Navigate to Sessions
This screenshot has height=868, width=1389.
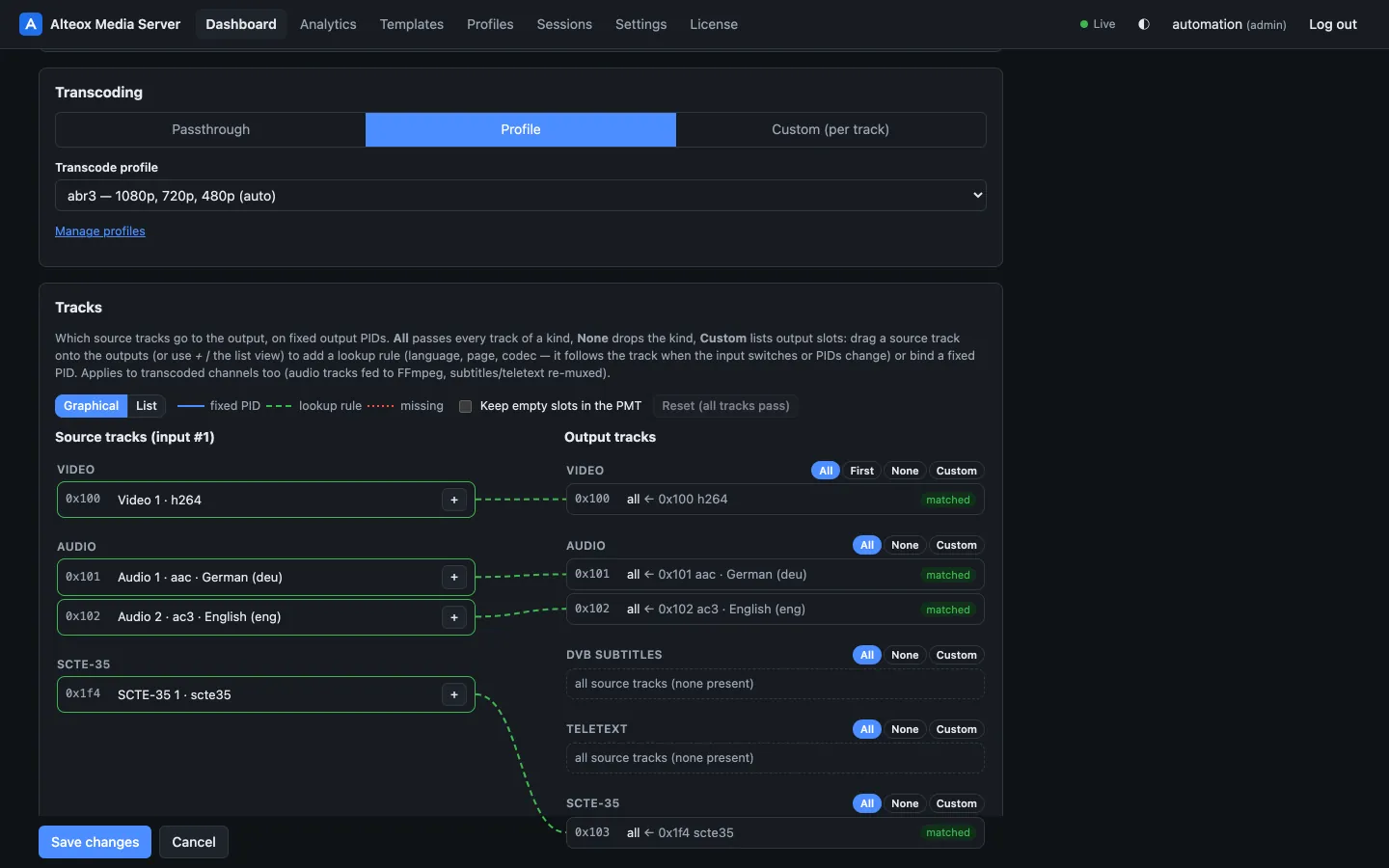click(x=564, y=24)
